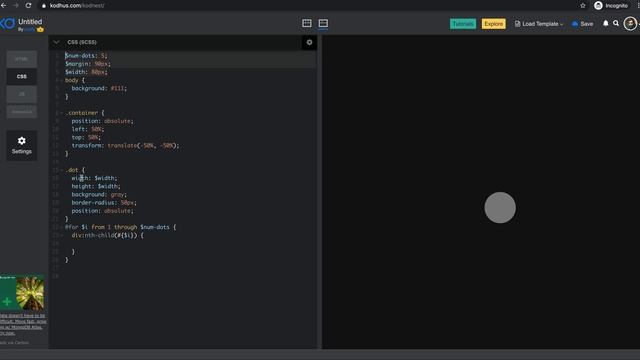Click the padlock icon in address bar
The image size is (640, 360).
44,6
